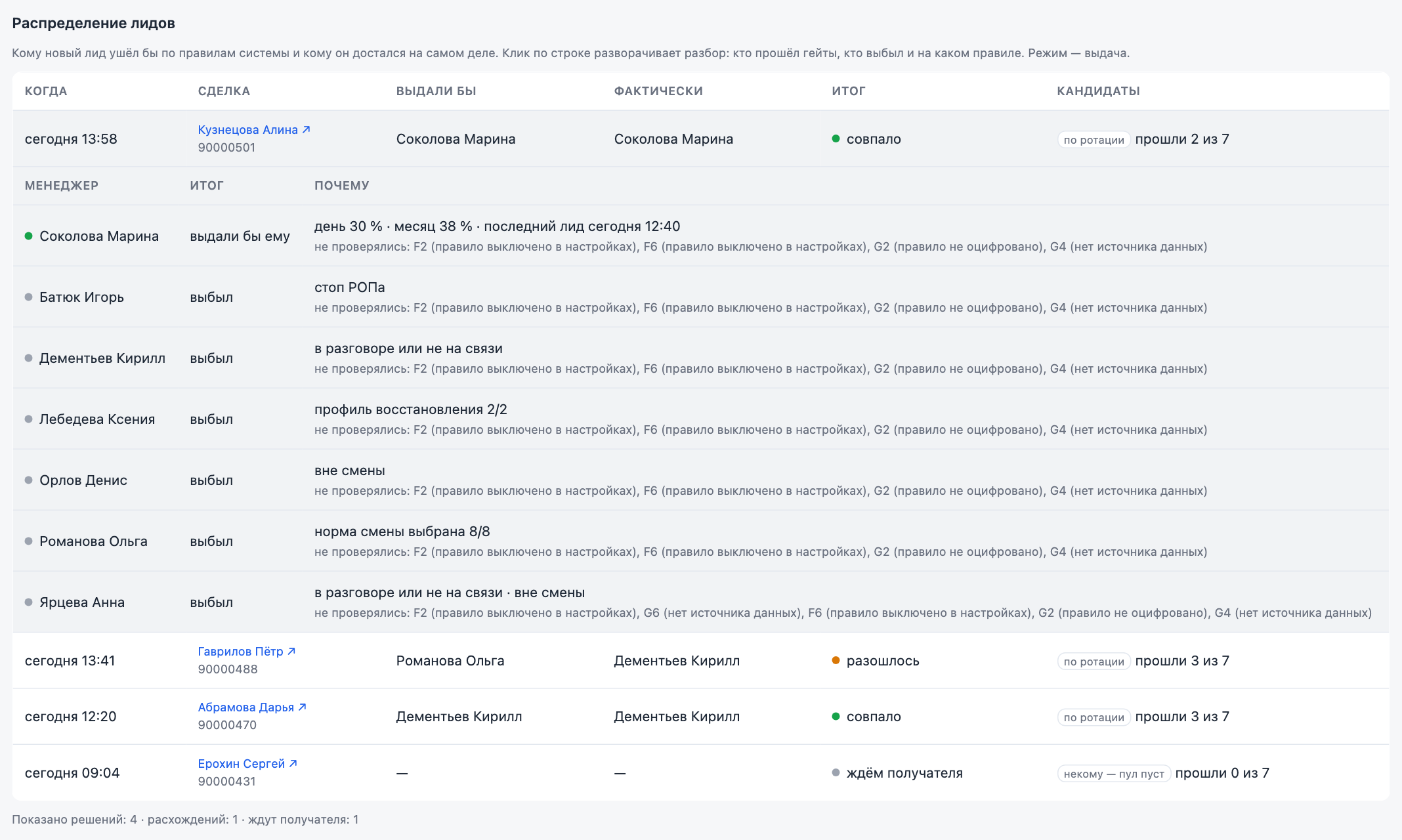
Task: Click the КОГДА column header
Action: click(46, 91)
